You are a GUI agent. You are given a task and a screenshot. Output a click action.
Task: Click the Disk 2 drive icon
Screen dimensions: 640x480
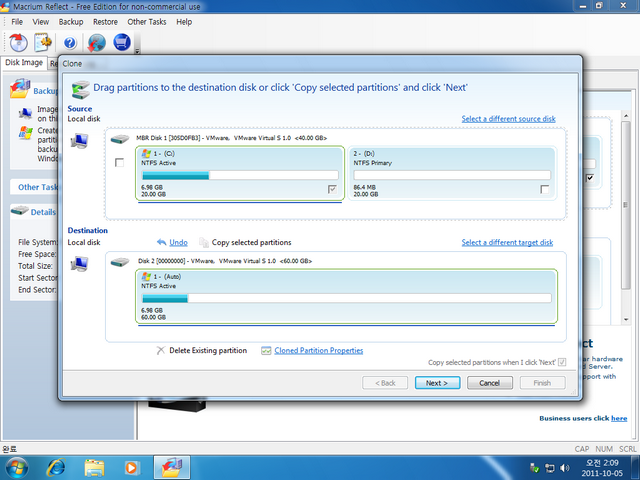(x=120, y=262)
